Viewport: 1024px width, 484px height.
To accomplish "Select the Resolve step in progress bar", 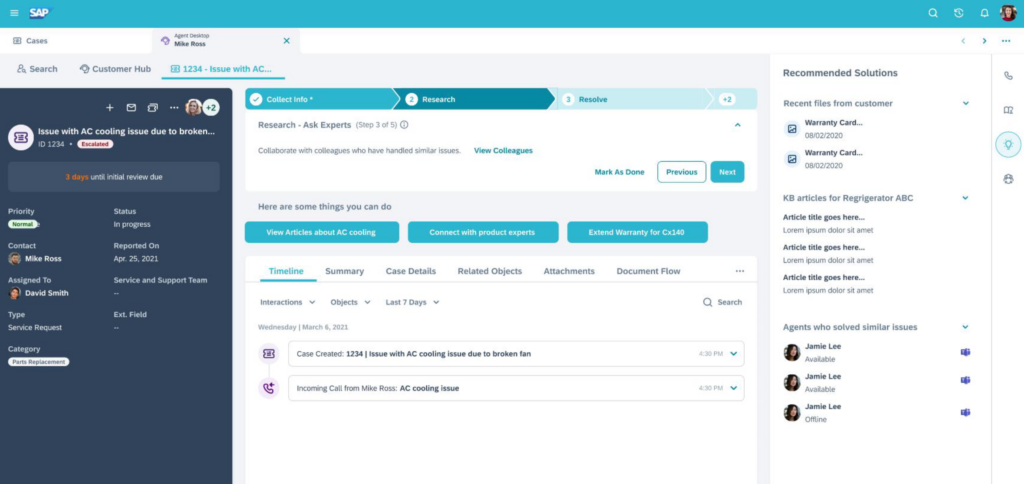I will (592, 100).
